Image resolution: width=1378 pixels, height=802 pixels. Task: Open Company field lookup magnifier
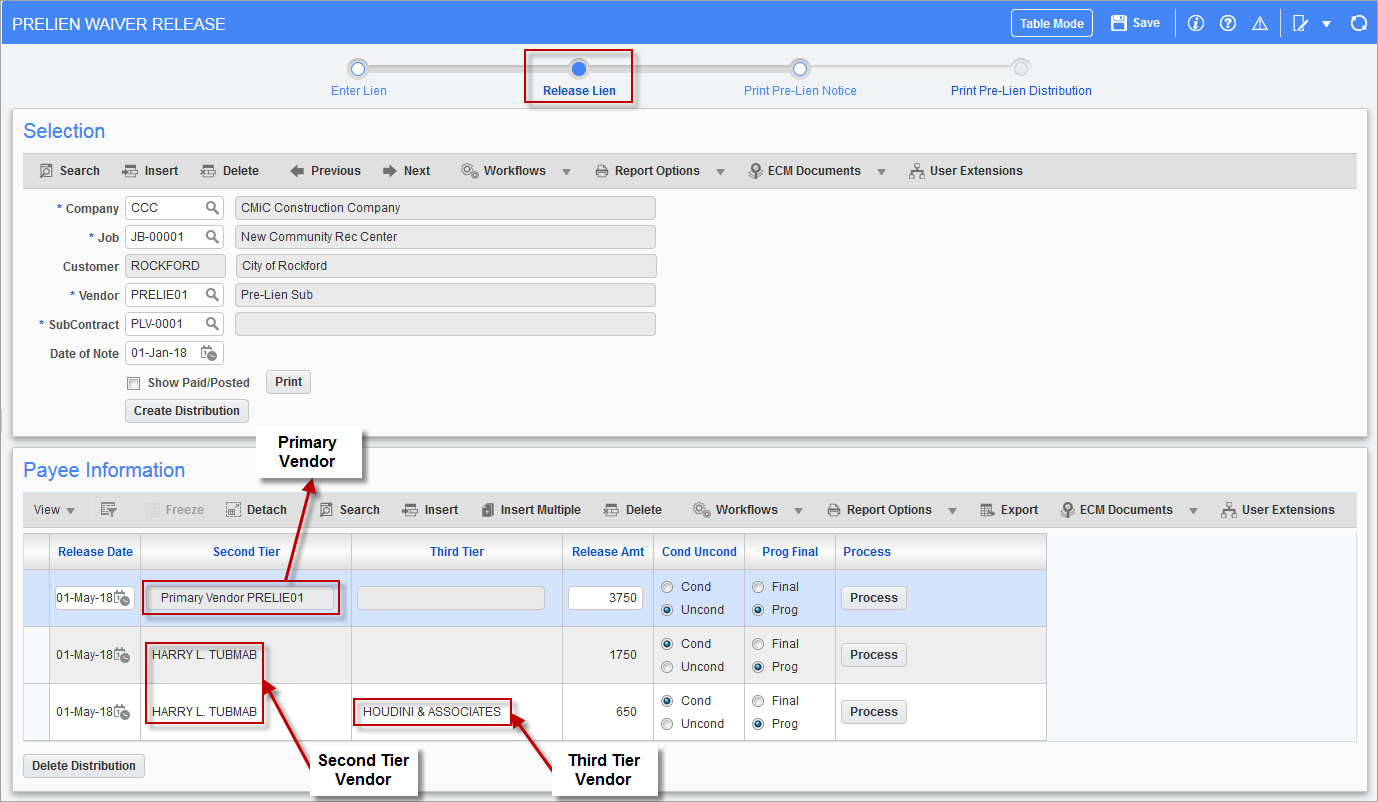(x=212, y=208)
